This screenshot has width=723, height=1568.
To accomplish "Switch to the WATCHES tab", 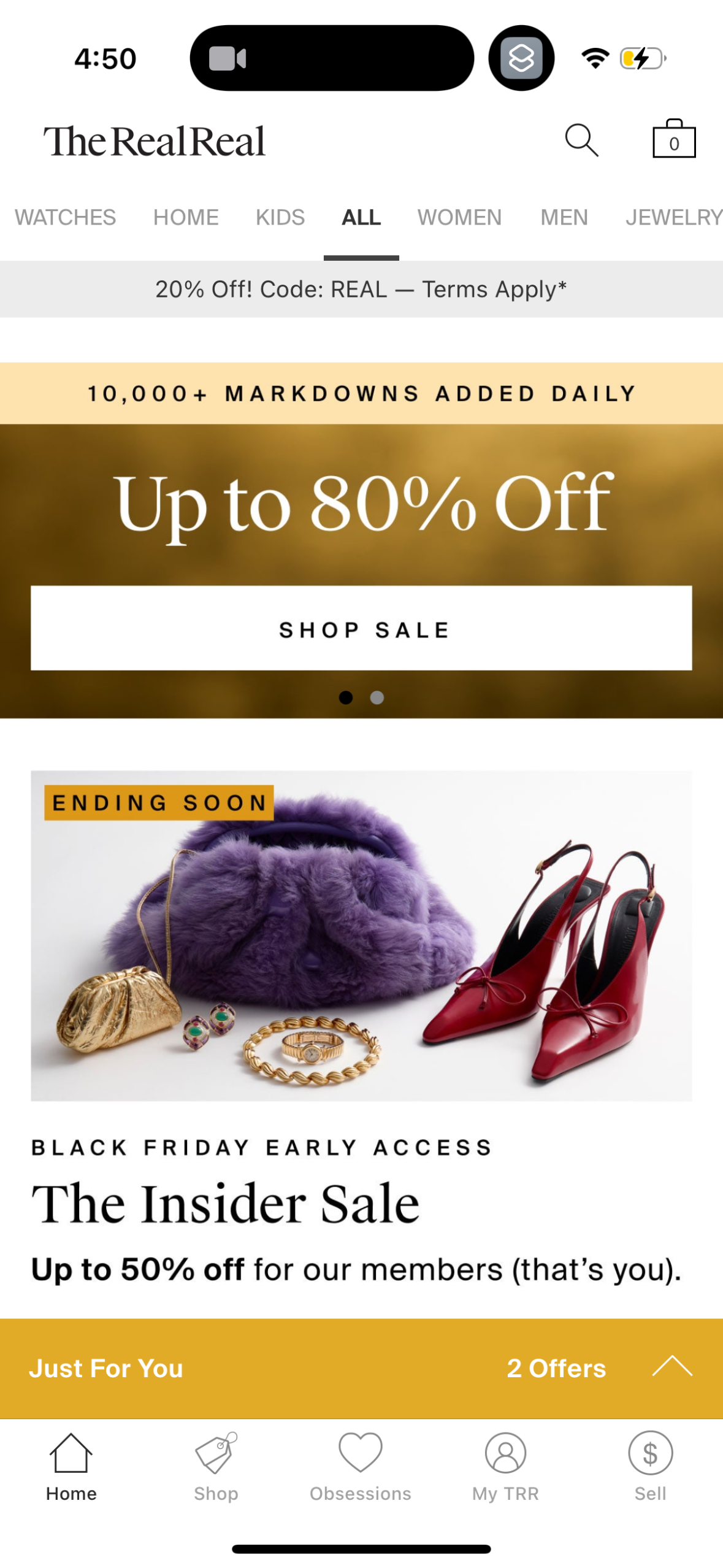I will tap(65, 217).
